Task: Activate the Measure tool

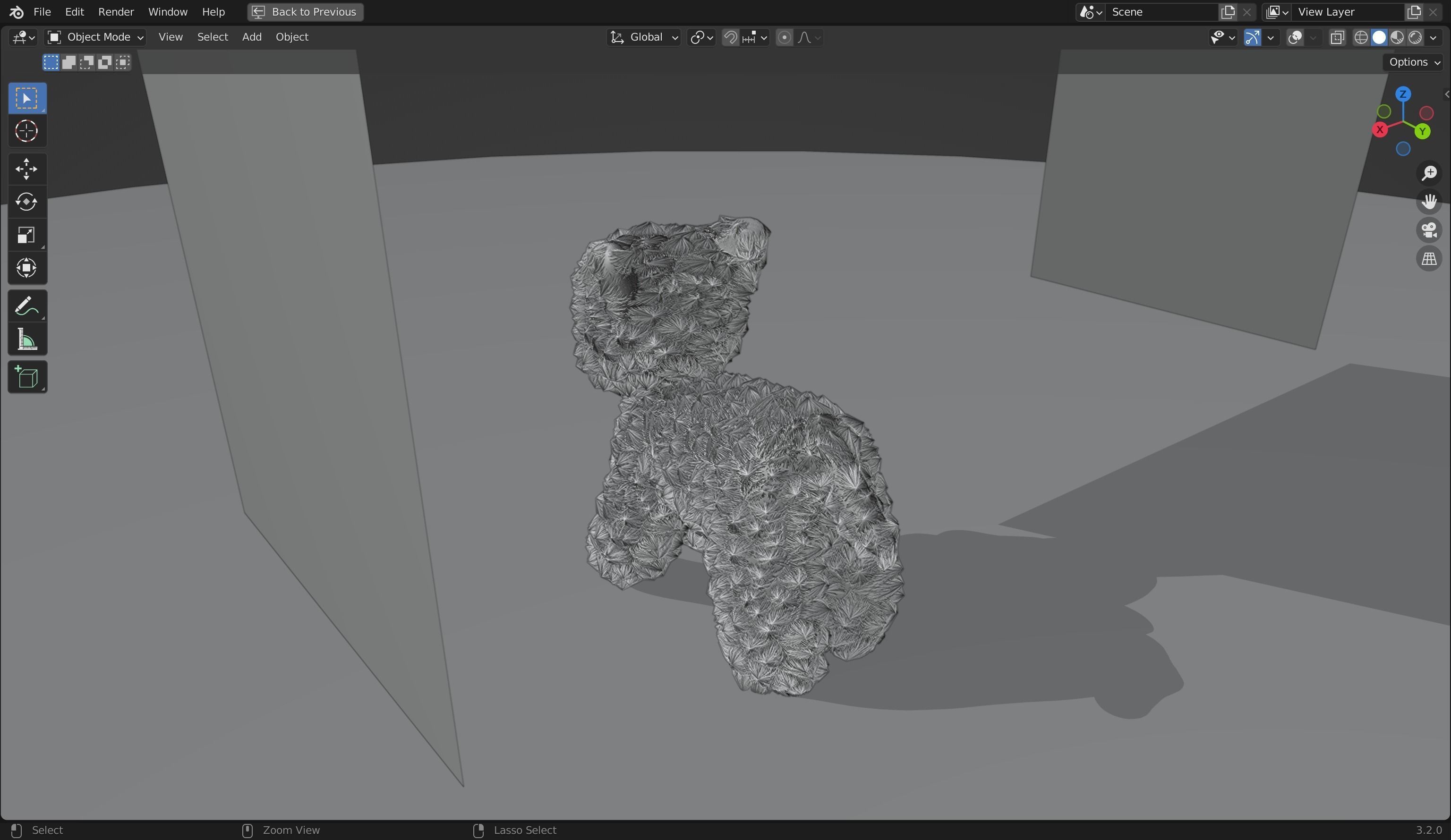Action: pos(26,339)
